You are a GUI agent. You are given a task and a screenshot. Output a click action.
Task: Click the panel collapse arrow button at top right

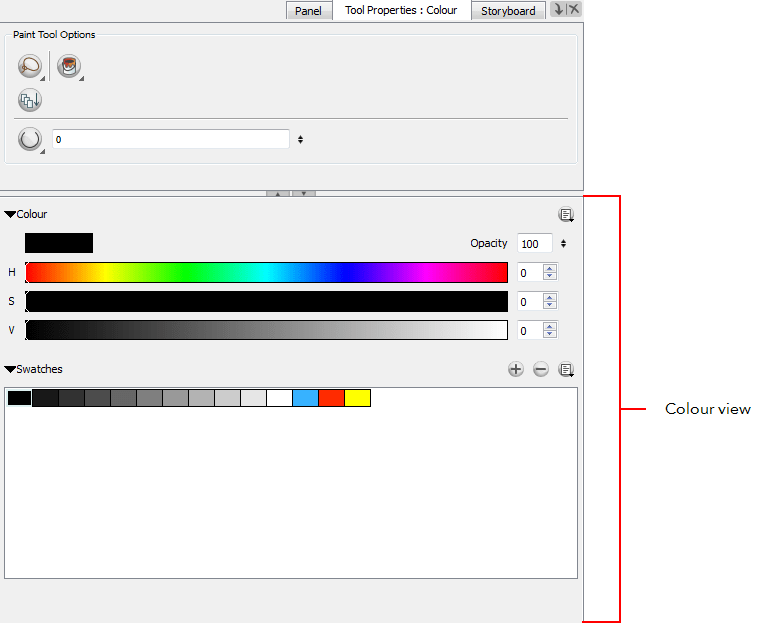559,9
